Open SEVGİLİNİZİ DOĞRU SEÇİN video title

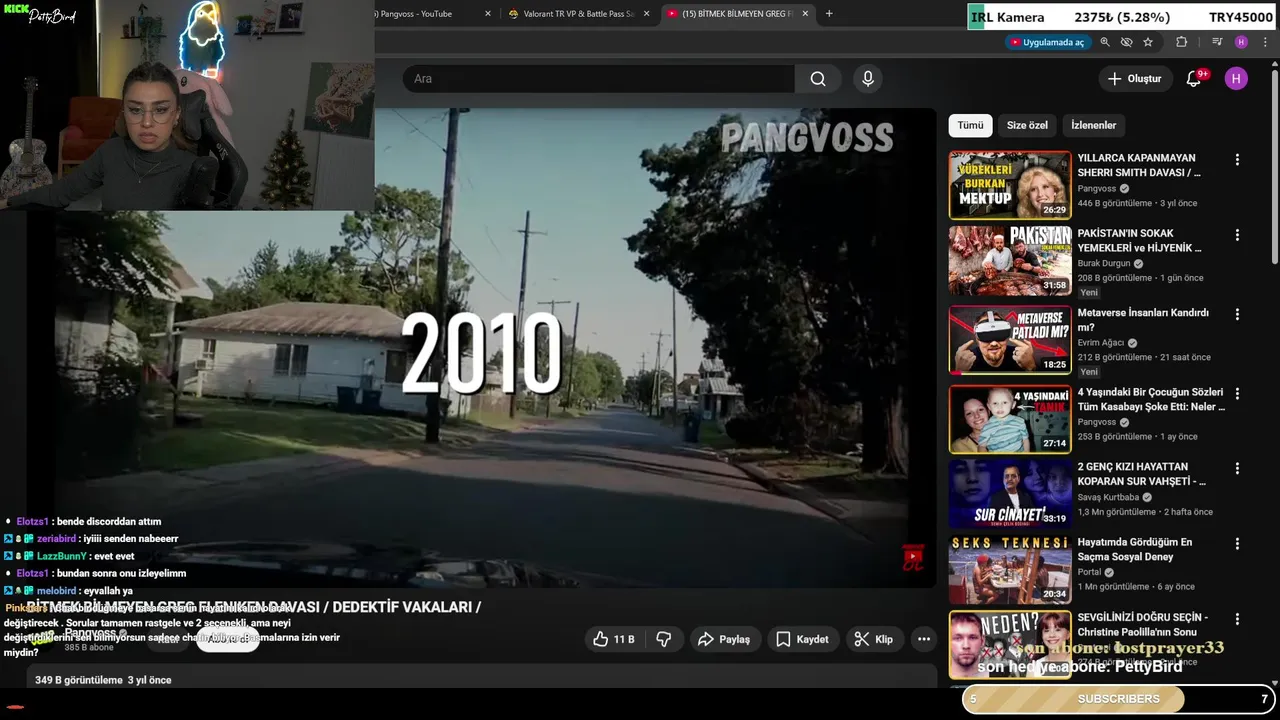point(1142,624)
